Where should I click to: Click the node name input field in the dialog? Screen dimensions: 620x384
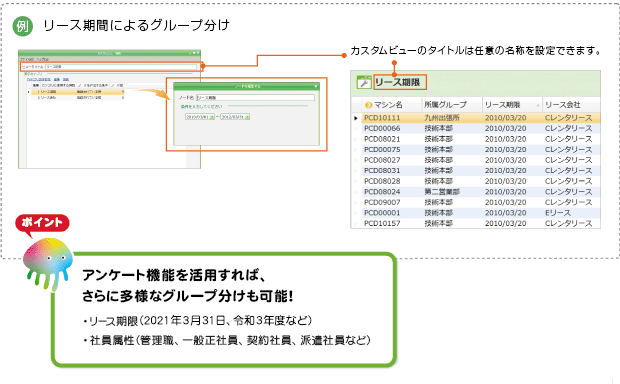[x=255, y=98]
